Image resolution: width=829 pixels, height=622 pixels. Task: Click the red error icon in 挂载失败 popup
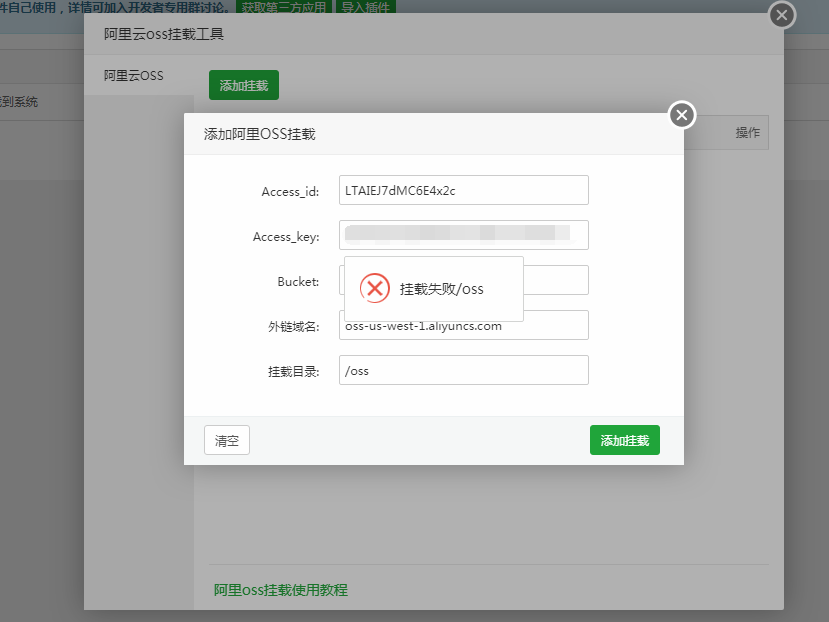coord(375,288)
